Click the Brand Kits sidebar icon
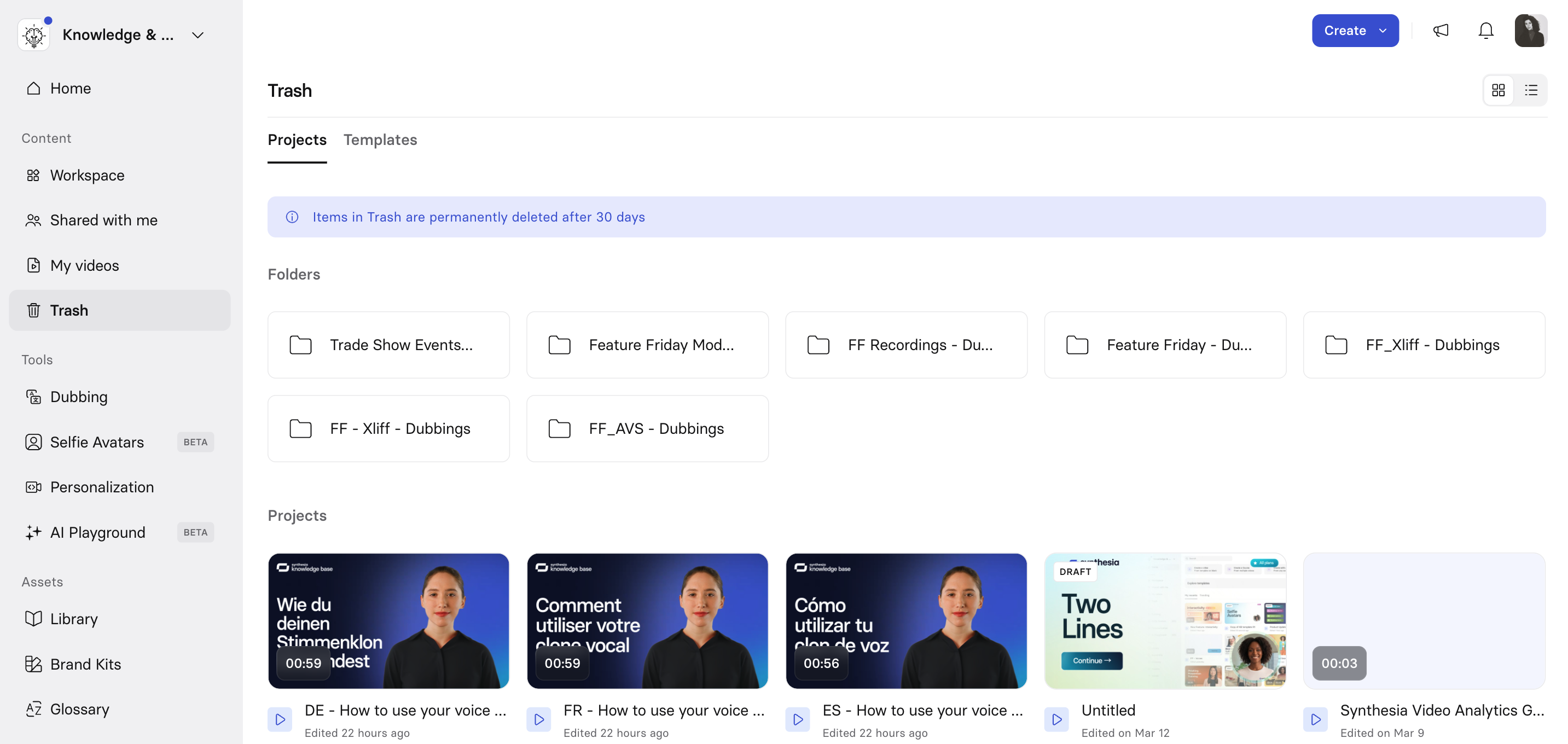The height and width of the screenshot is (744, 1568). point(33,664)
